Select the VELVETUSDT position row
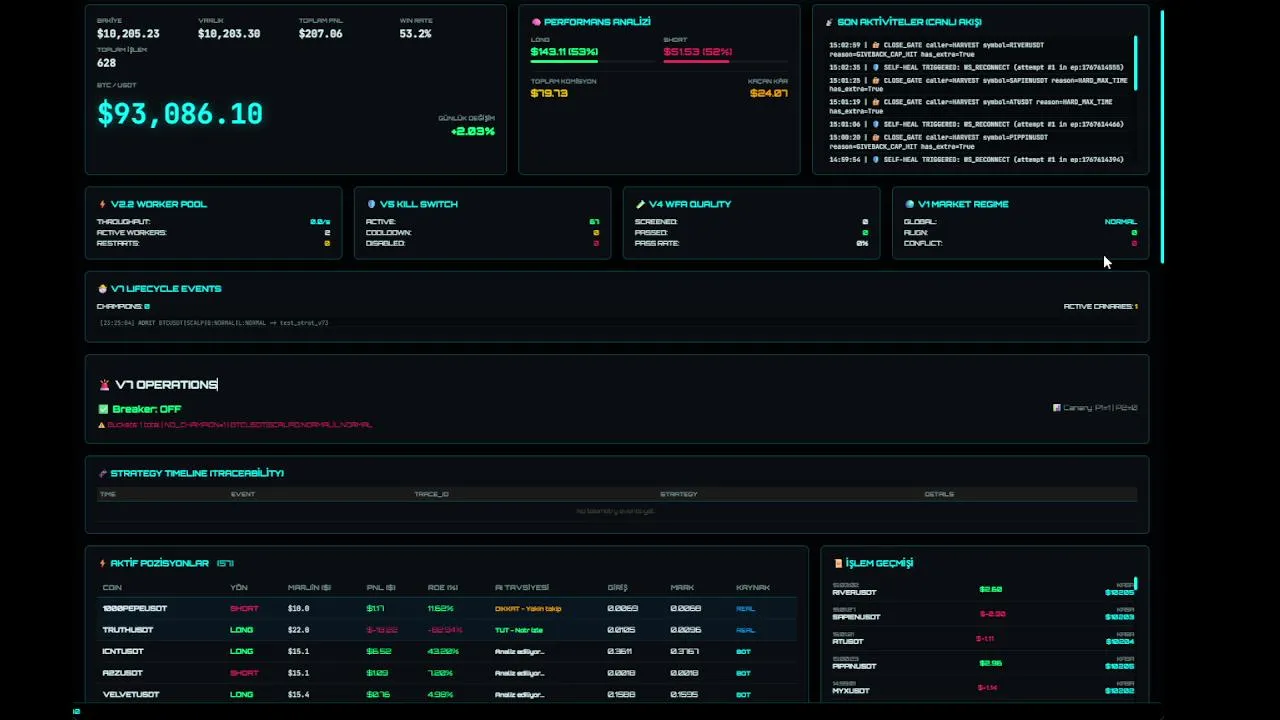This screenshot has width=1280, height=720. tap(447, 694)
